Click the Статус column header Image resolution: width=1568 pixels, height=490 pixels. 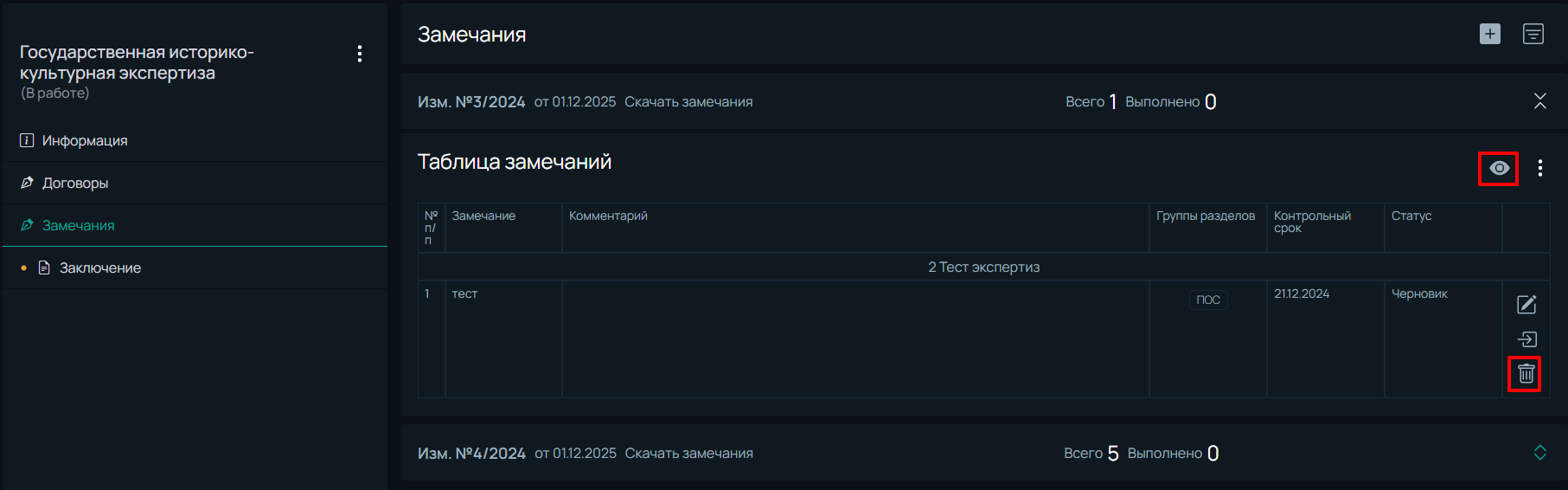[x=1411, y=216]
